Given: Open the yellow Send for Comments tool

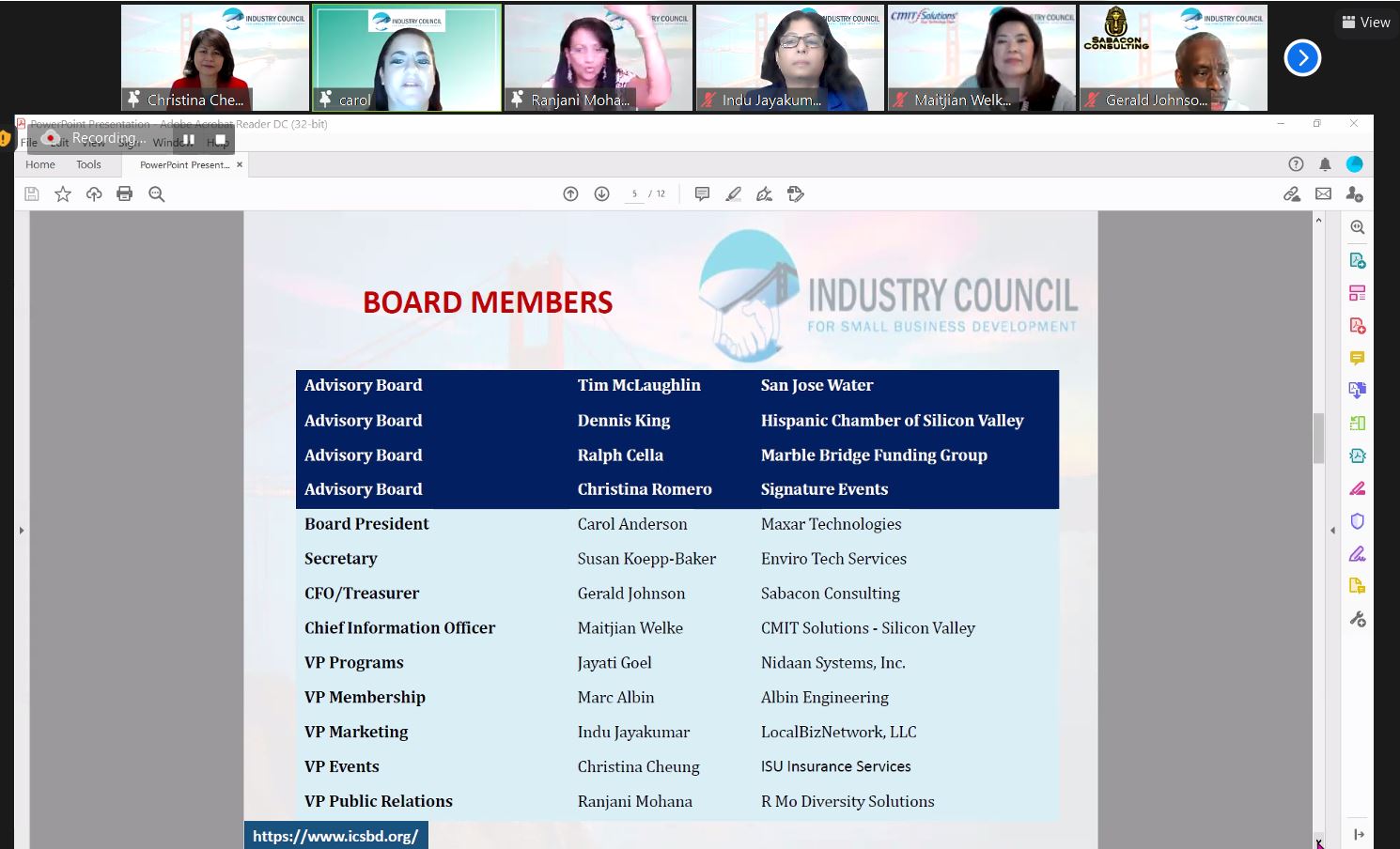Looking at the screenshot, I should [x=1358, y=586].
